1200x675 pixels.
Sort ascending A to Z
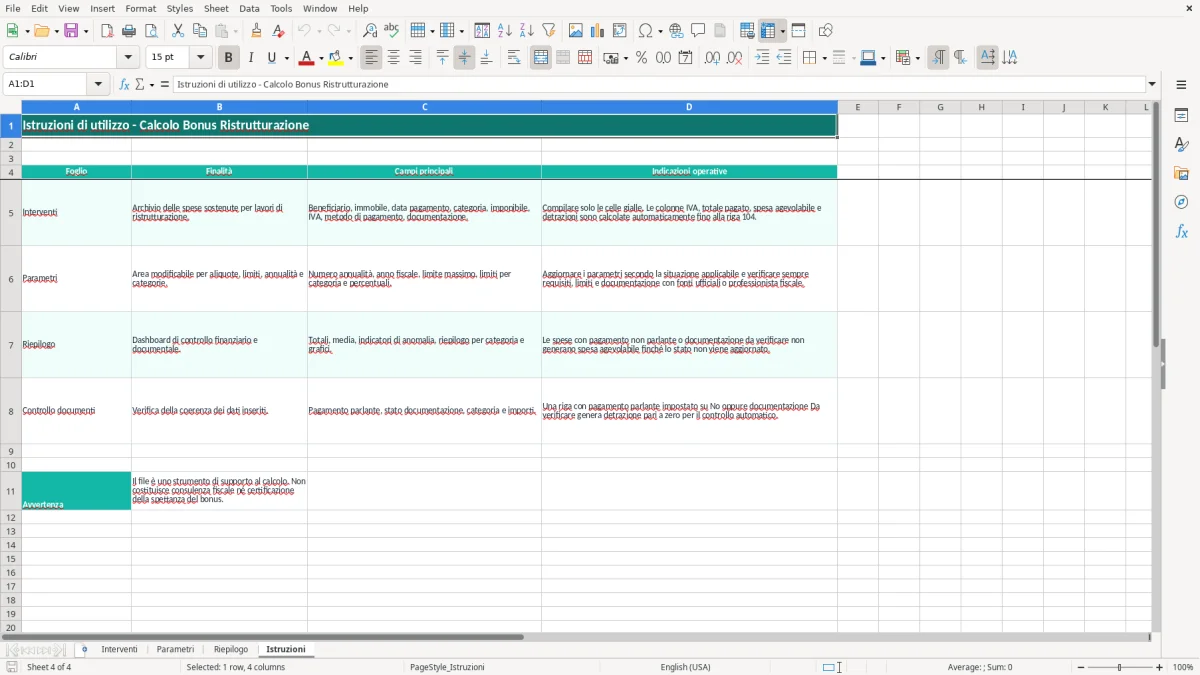505,31
